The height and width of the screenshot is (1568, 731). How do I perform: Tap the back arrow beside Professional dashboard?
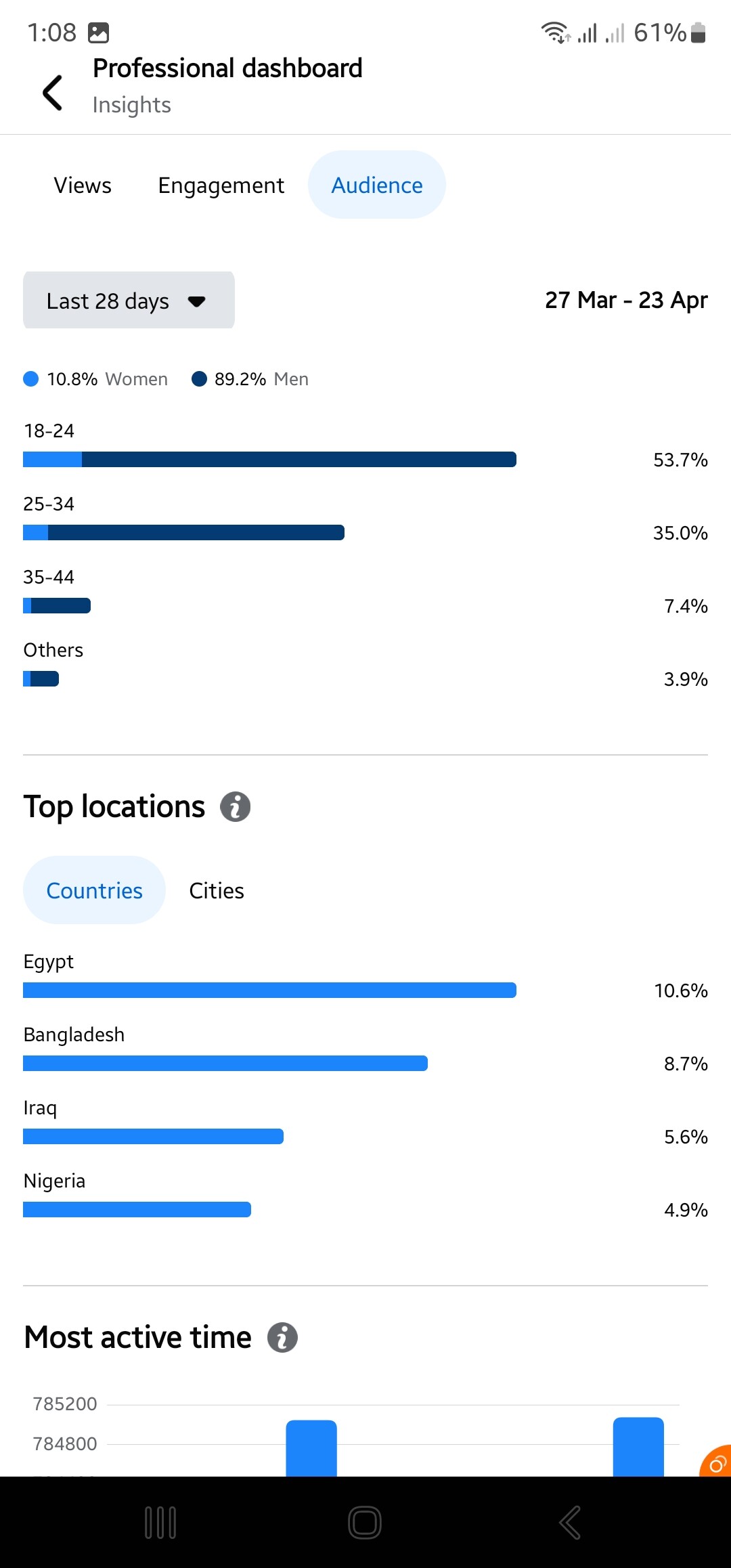click(x=52, y=93)
